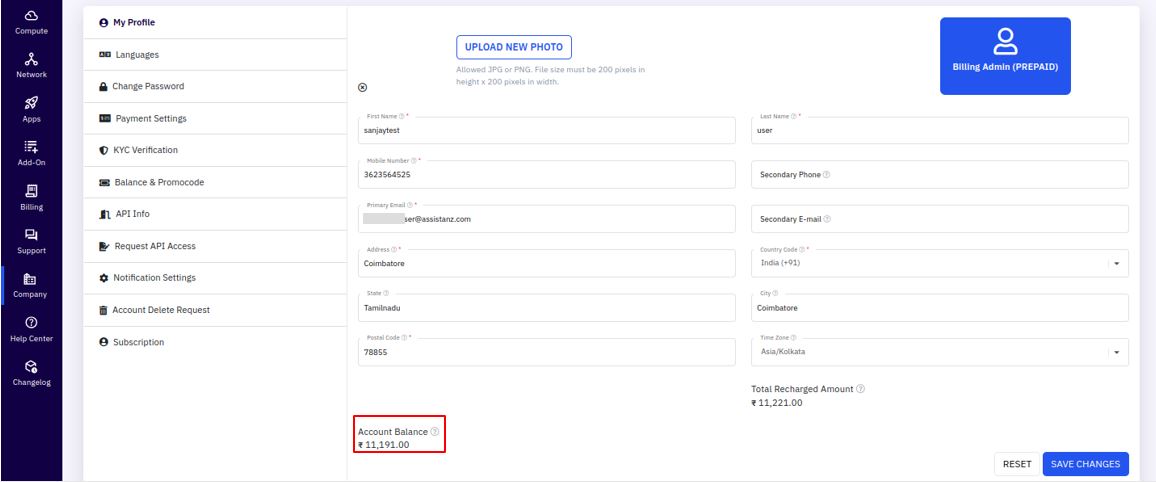Click the Secondary E-mail field
Screen dimensions: 1156x482
pos(940,219)
